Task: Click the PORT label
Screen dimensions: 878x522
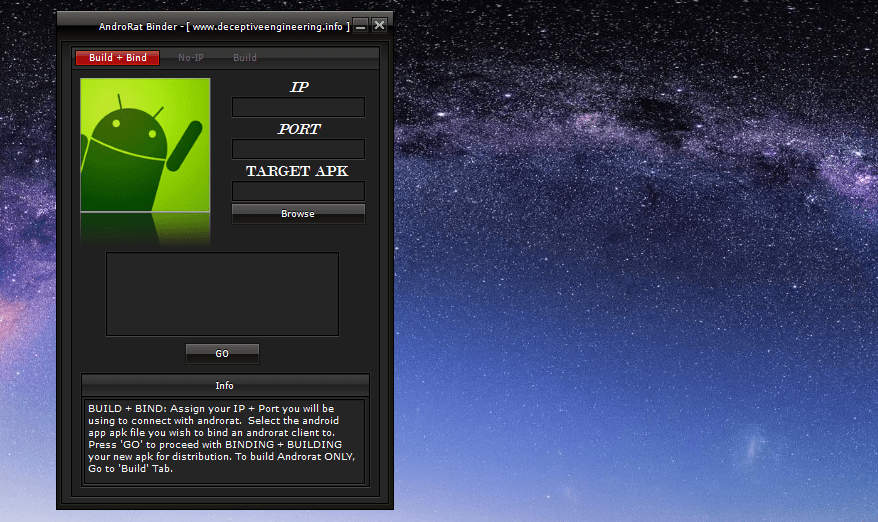Action: 298,129
